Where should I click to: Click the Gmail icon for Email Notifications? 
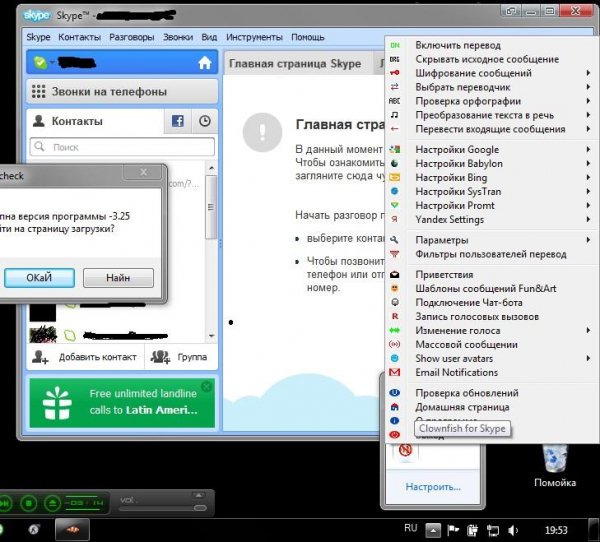pyautogui.click(x=395, y=372)
